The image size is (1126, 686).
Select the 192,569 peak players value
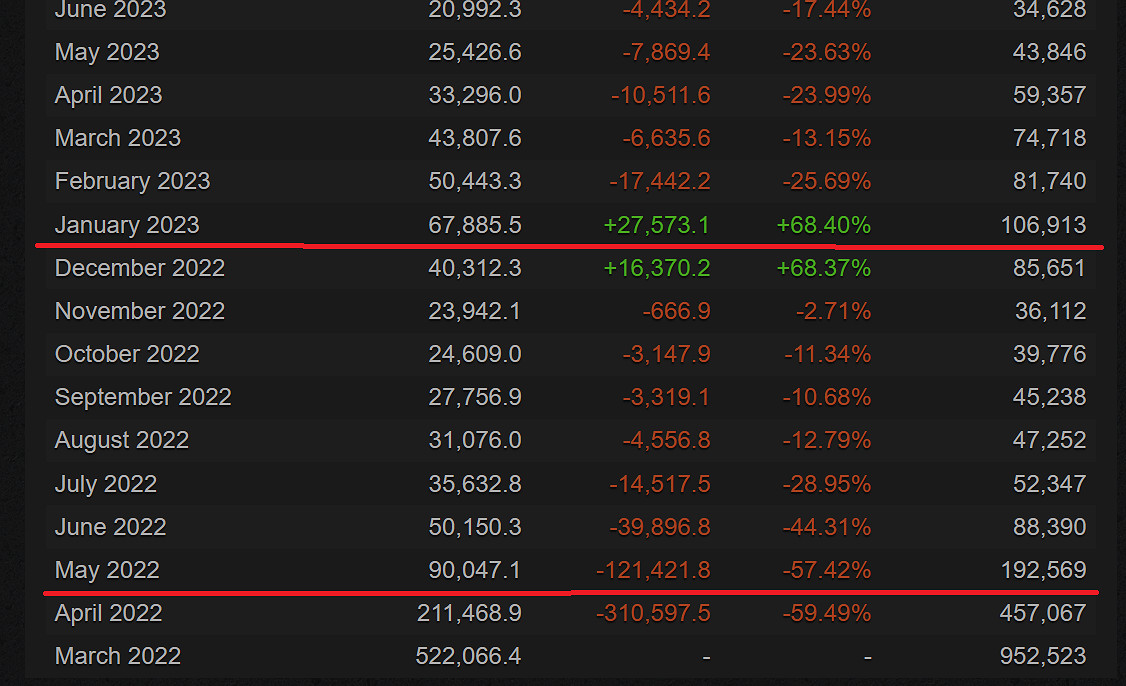click(1043, 570)
